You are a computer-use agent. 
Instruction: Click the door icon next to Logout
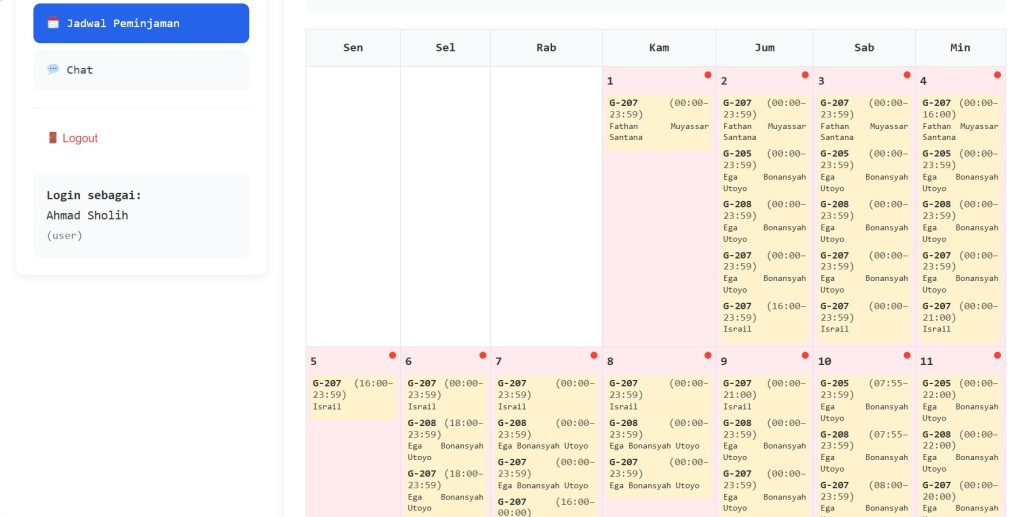(53, 138)
